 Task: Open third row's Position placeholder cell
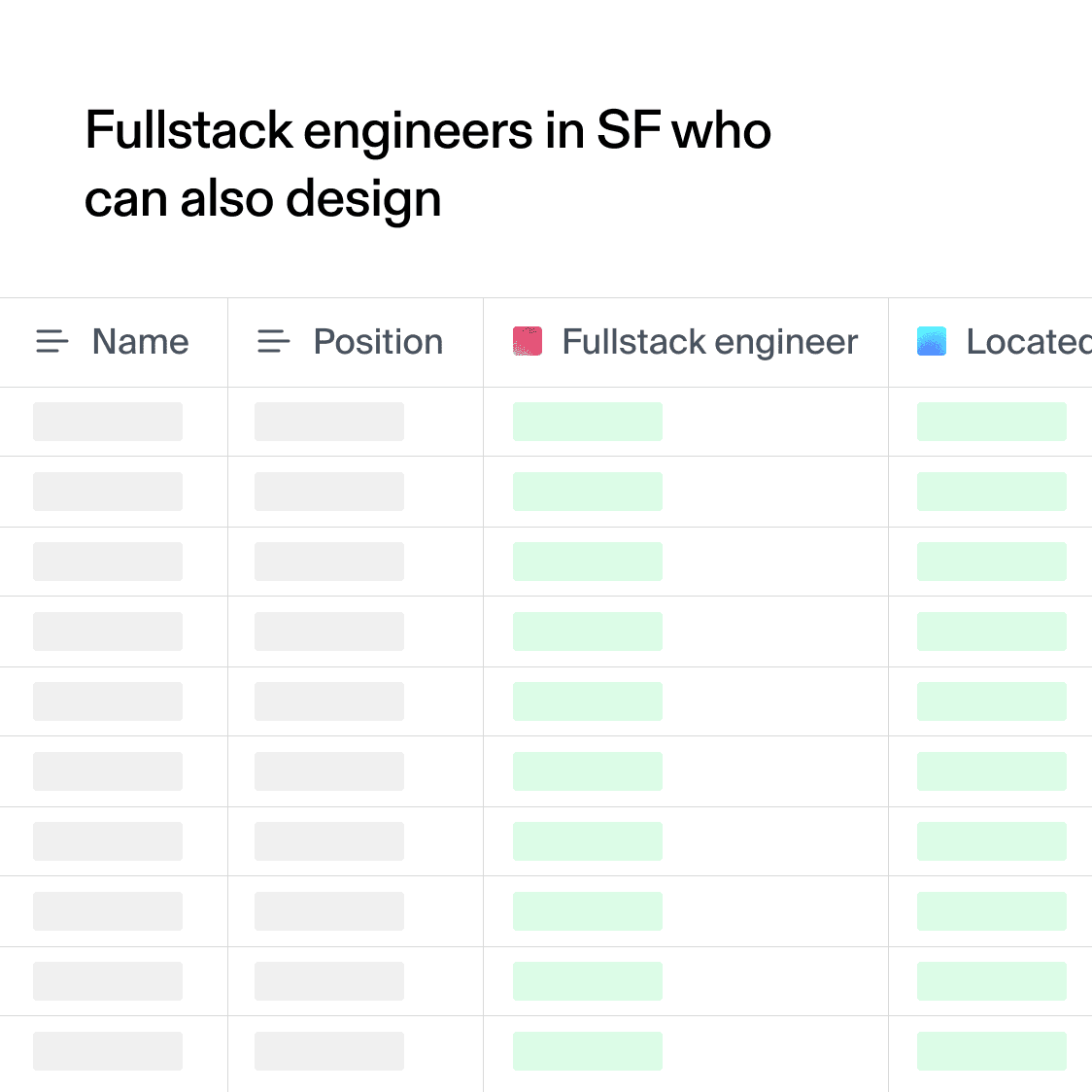[x=329, y=562]
